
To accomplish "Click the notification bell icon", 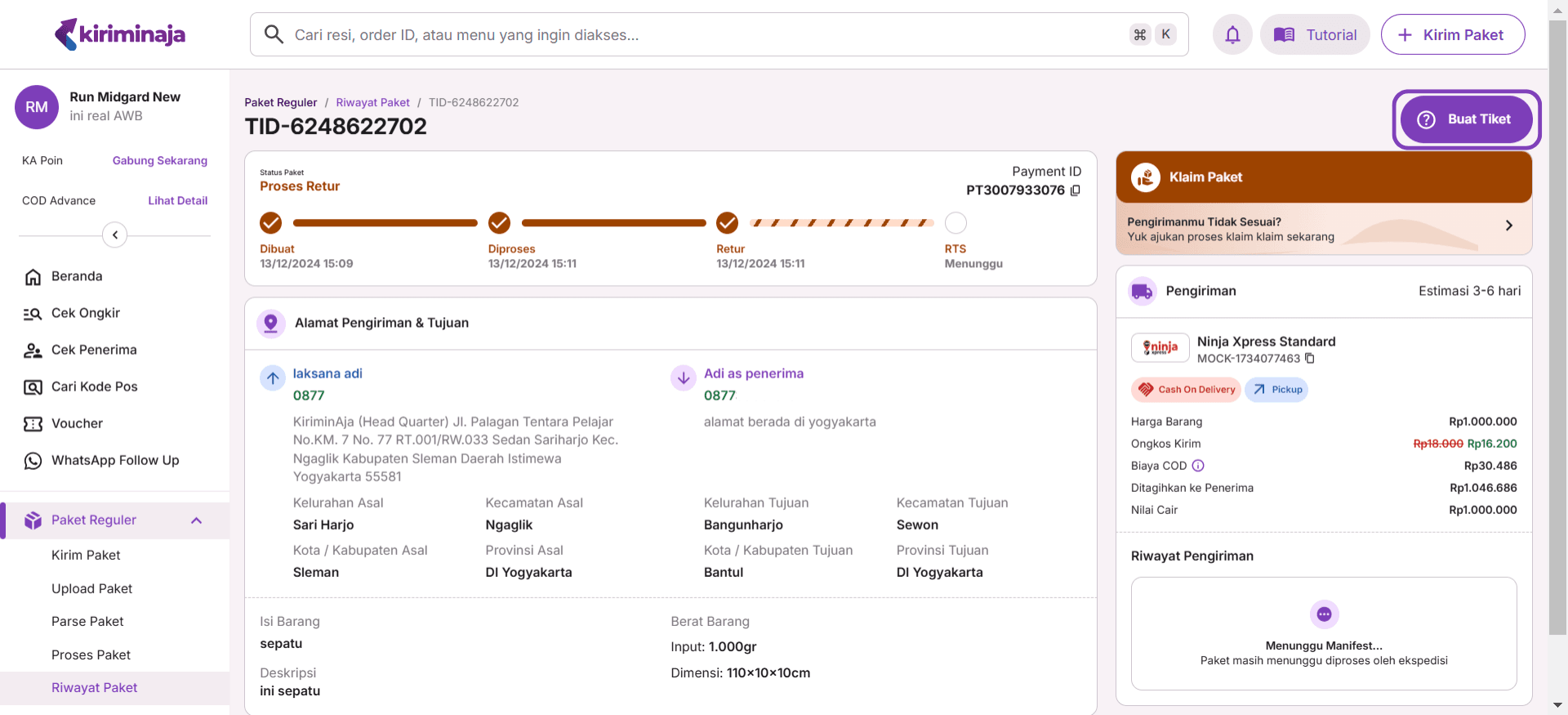I will [1232, 35].
